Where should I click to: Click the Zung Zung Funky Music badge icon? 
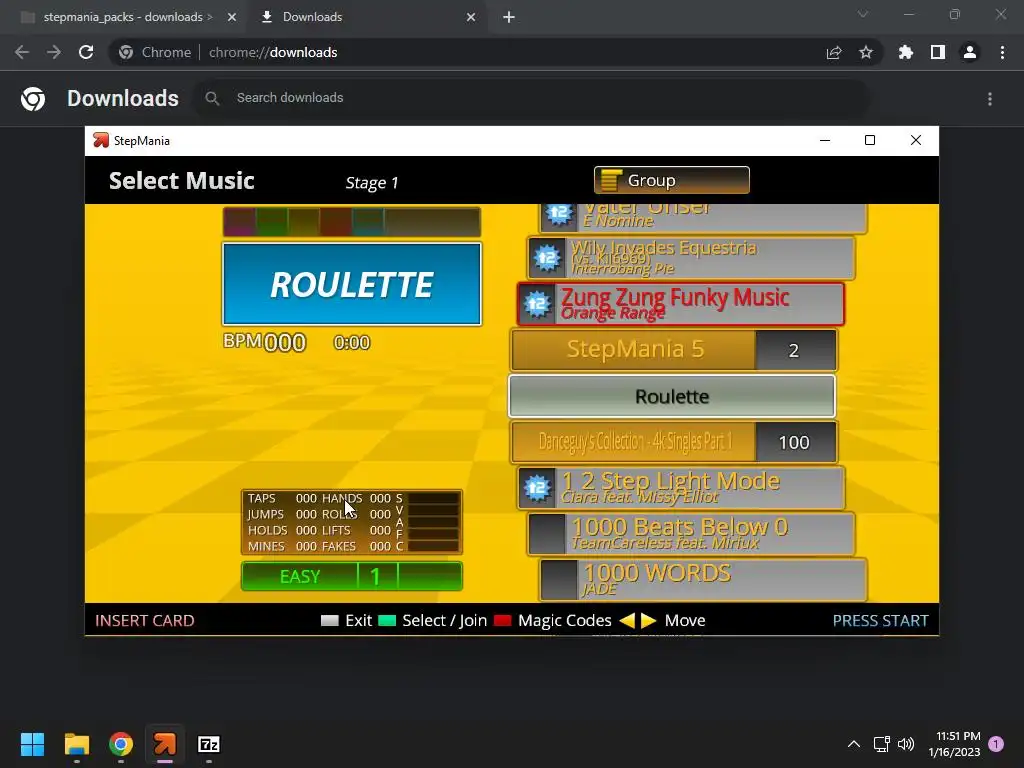click(x=537, y=304)
